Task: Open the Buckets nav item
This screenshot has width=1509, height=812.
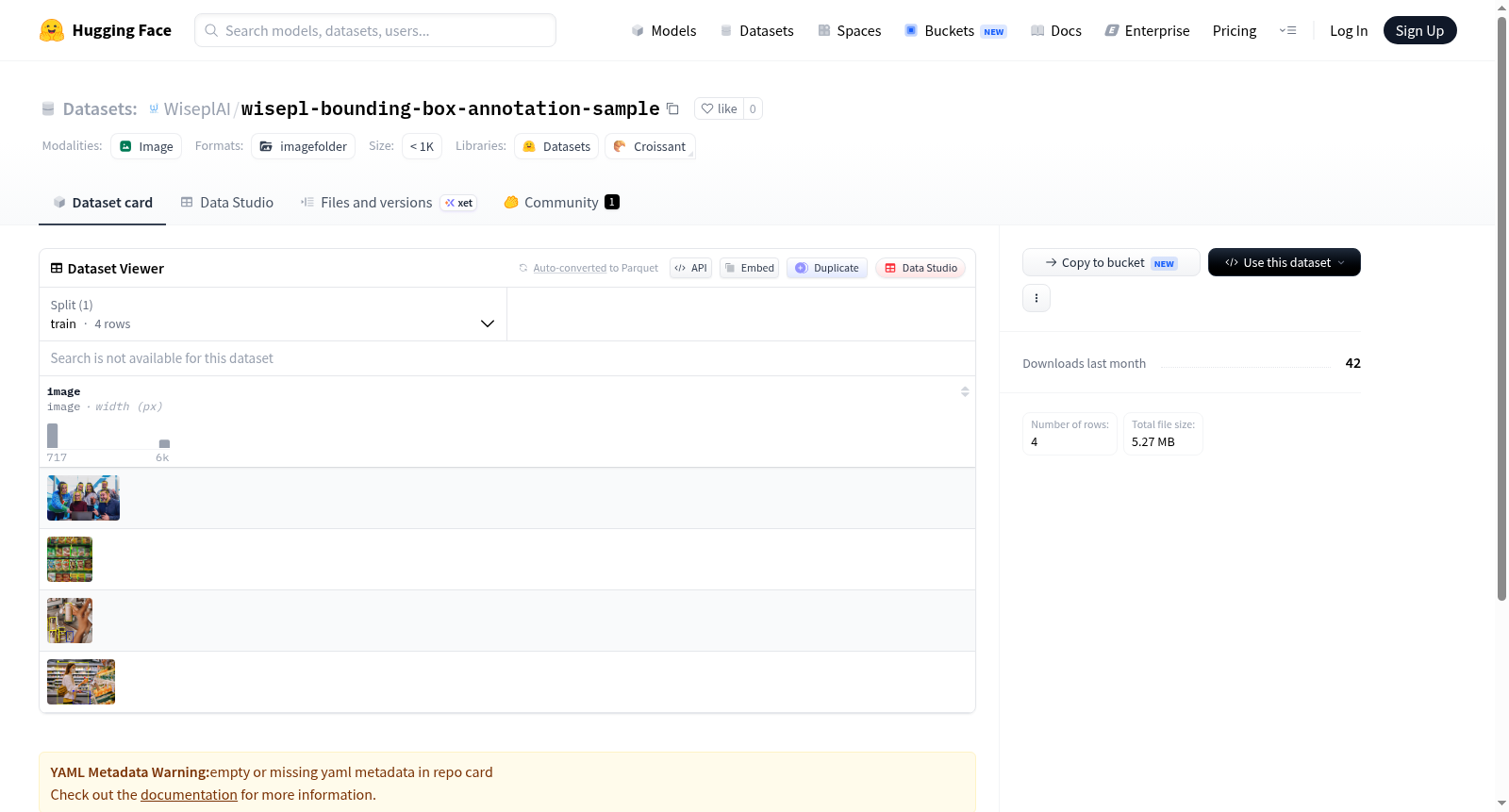Action: (955, 30)
